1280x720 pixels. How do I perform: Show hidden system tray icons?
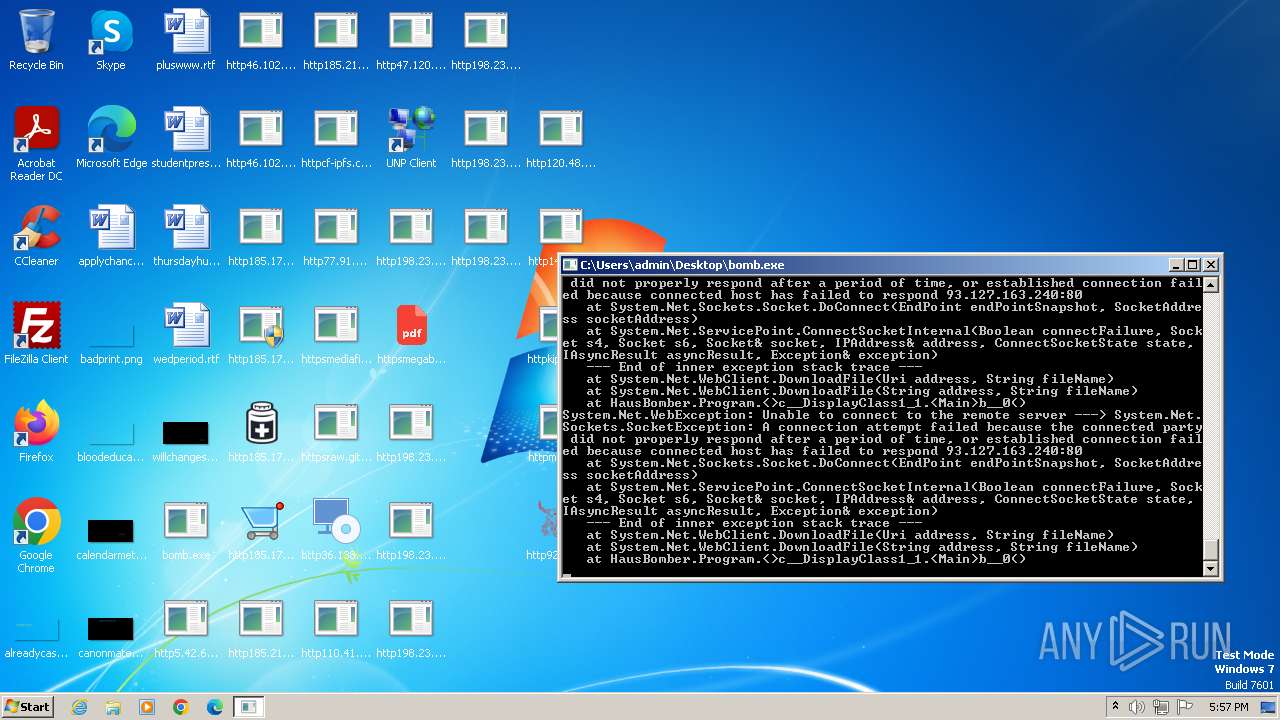(x=1115, y=707)
